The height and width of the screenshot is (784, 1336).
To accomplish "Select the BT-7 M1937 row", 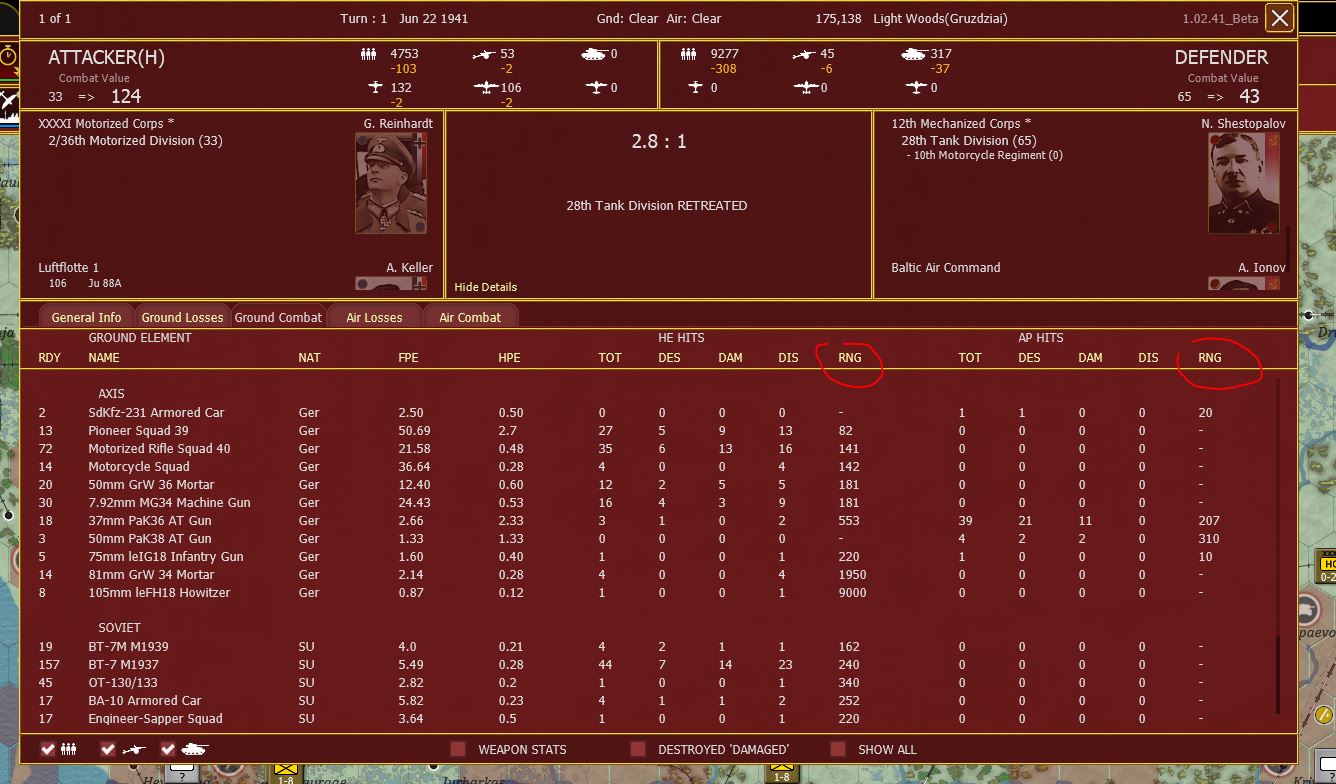I will click(x=648, y=665).
